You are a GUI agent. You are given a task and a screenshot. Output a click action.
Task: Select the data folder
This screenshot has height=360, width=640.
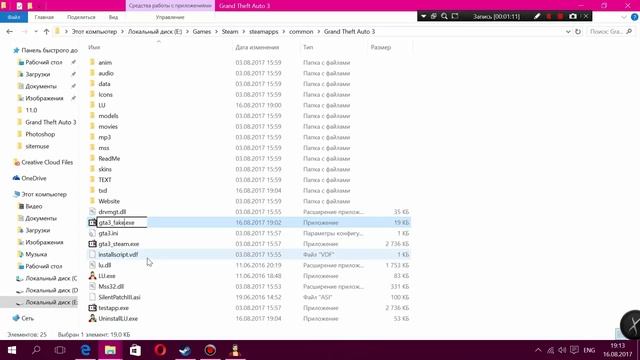pyautogui.click(x=104, y=84)
